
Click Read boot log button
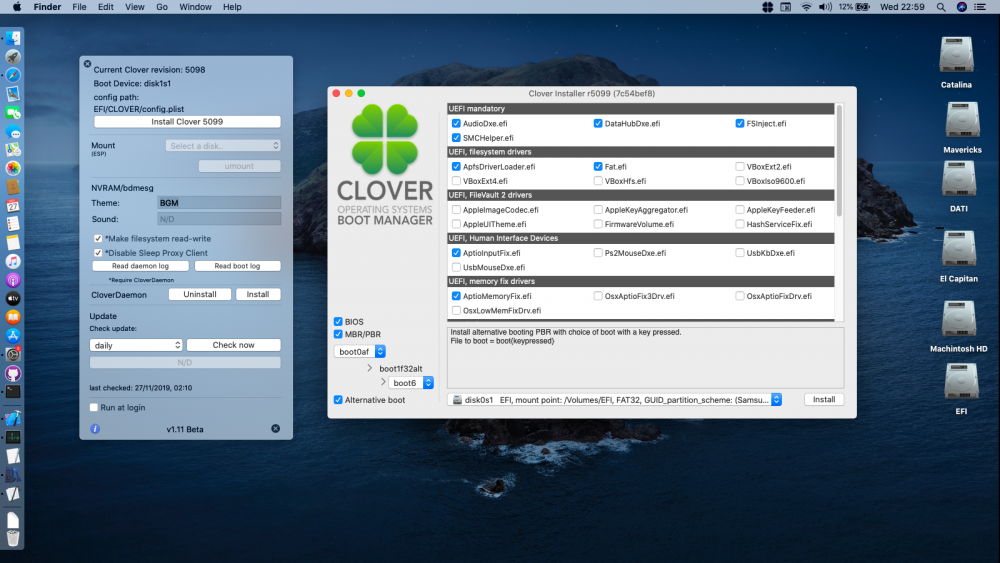[237, 266]
